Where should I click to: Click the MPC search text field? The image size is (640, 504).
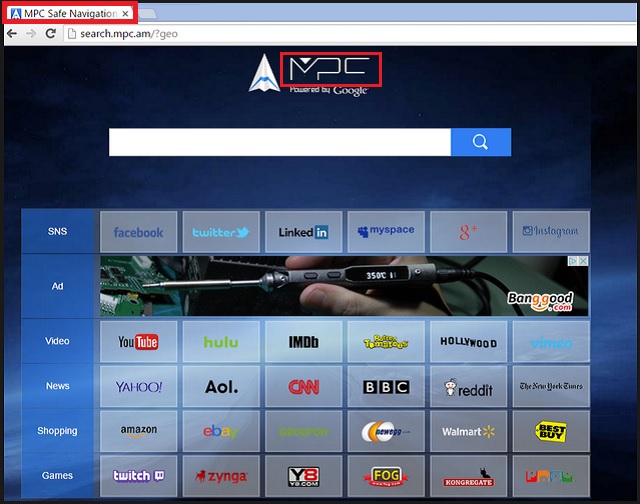[280, 142]
